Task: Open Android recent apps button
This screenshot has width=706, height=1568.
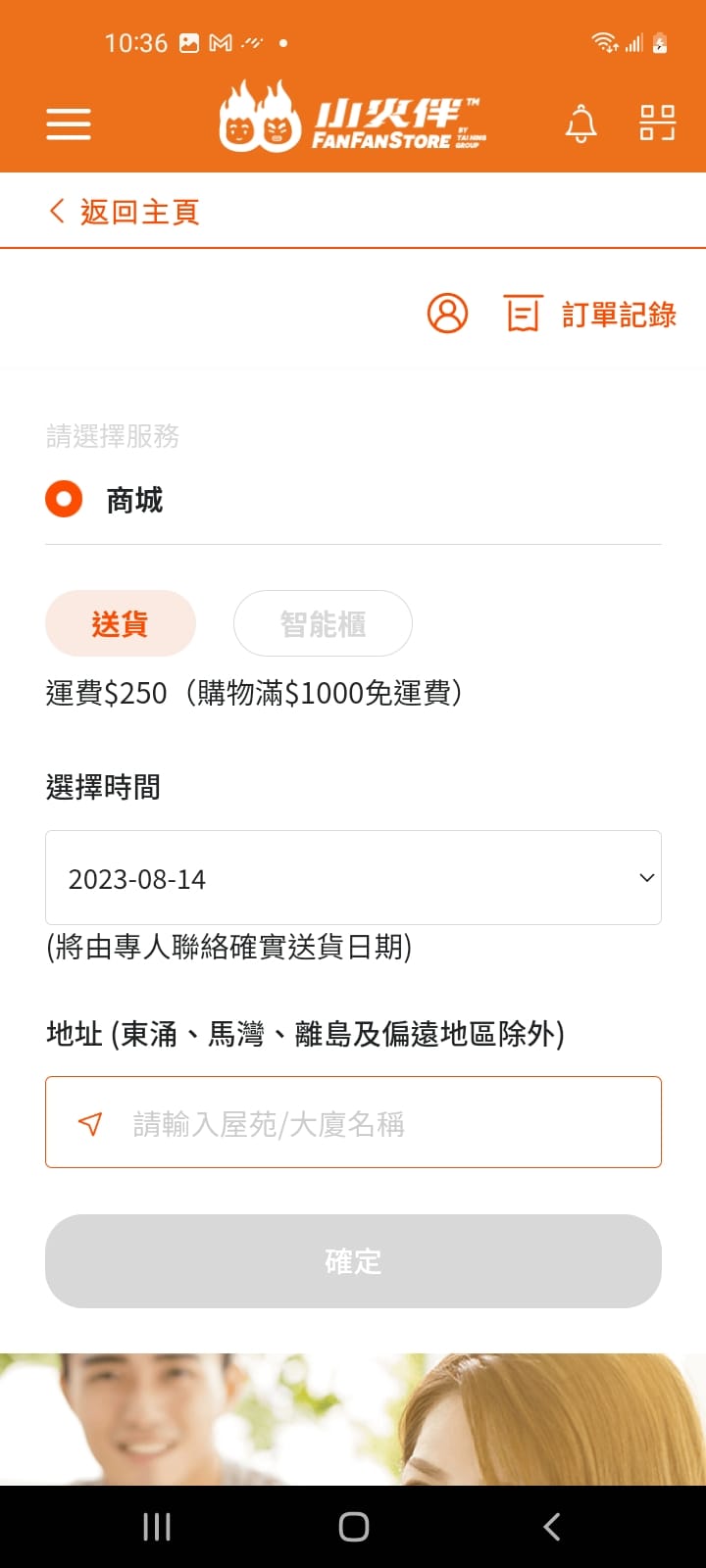Action: point(156,1526)
